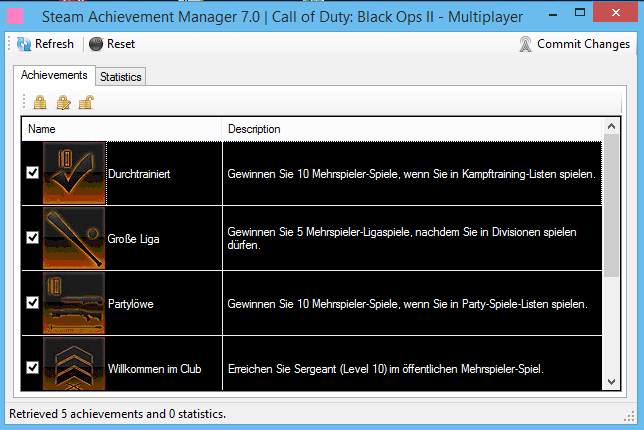The image size is (644, 430).
Task: Click the Partylöwe shotgun achievement icon
Action: tap(74, 303)
